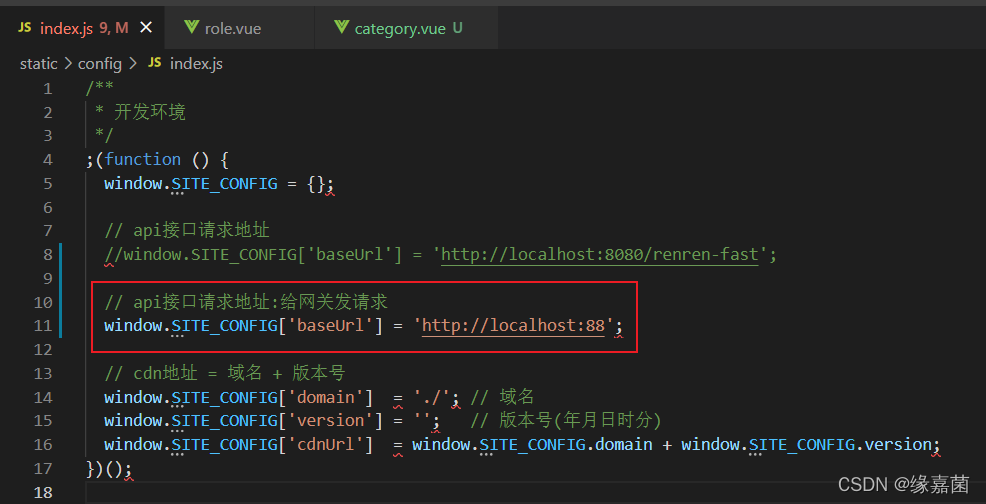This screenshot has width=986, height=504.
Task: Click '.version' at end of line 16
Action: (893, 444)
